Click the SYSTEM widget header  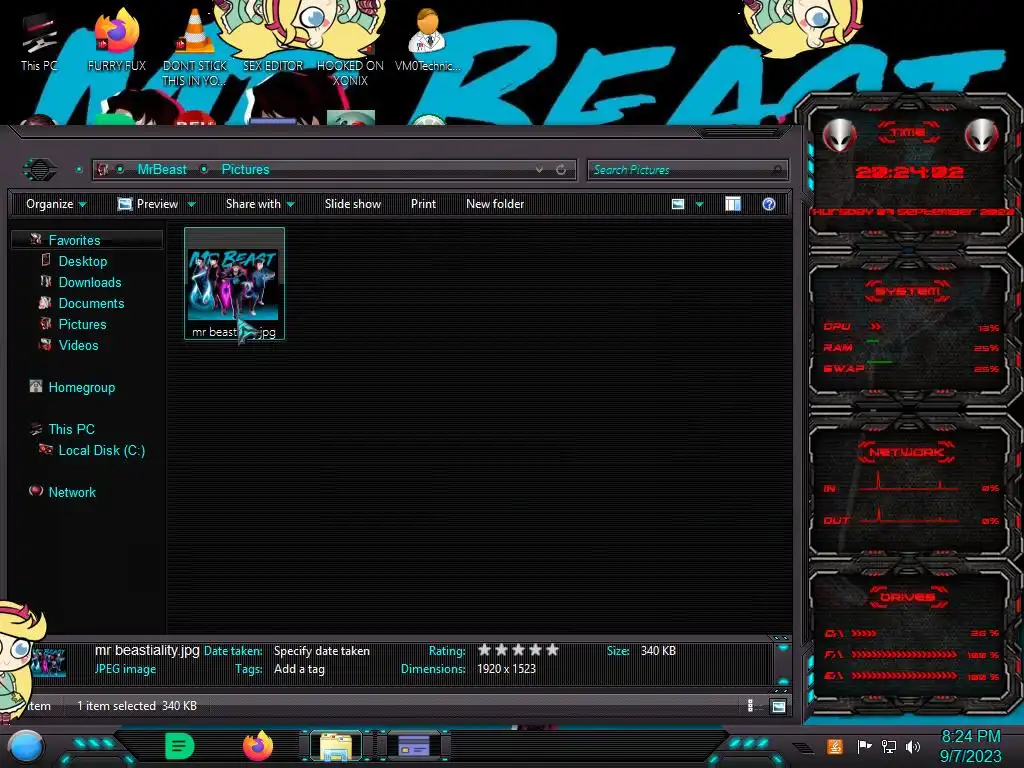(908, 291)
